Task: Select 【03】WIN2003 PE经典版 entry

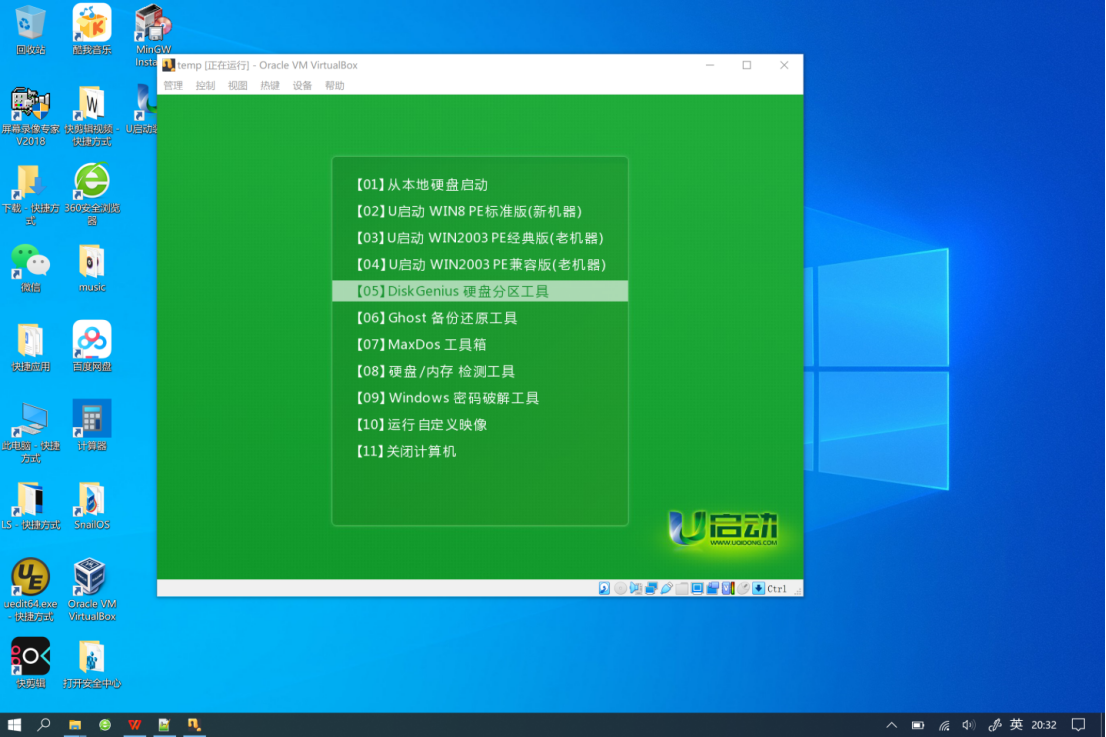Action: point(480,238)
